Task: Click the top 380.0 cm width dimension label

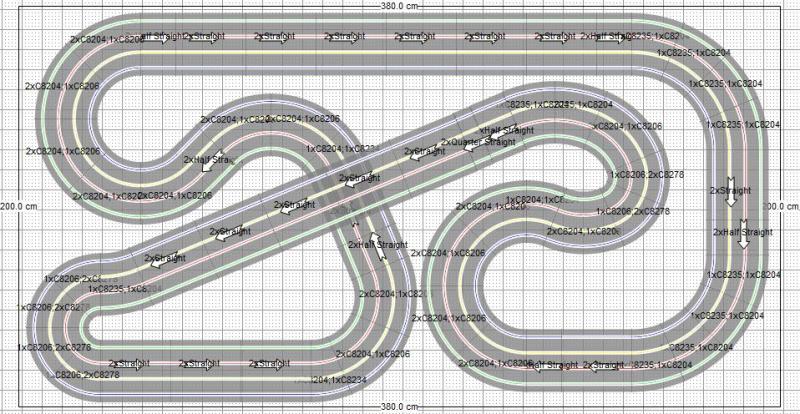Action: (399, 5)
